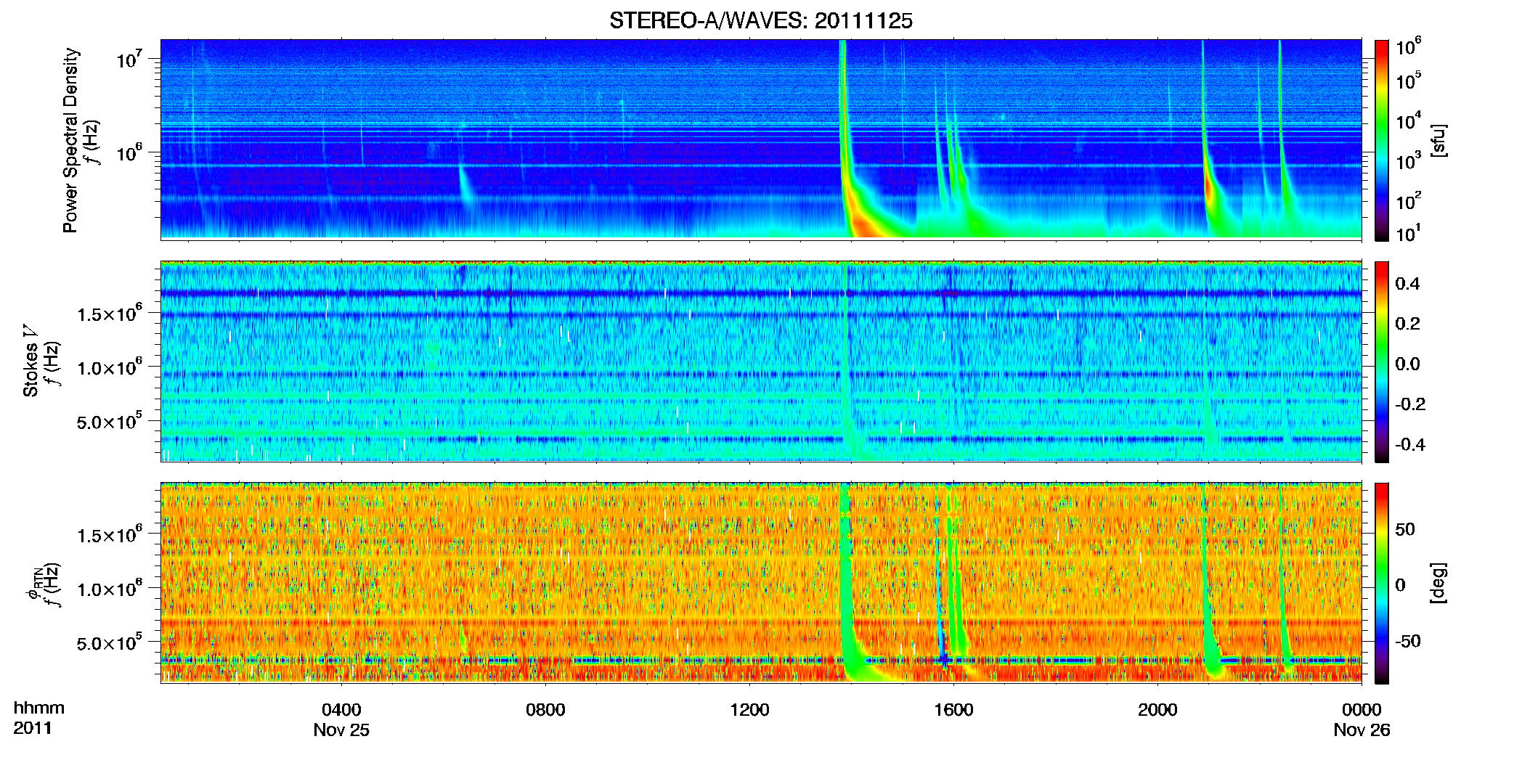This screenshot has width=1522, height=784.
Task: Click the -0.4 Stokes color bar tick
Action: click(x=1410, y=444)
